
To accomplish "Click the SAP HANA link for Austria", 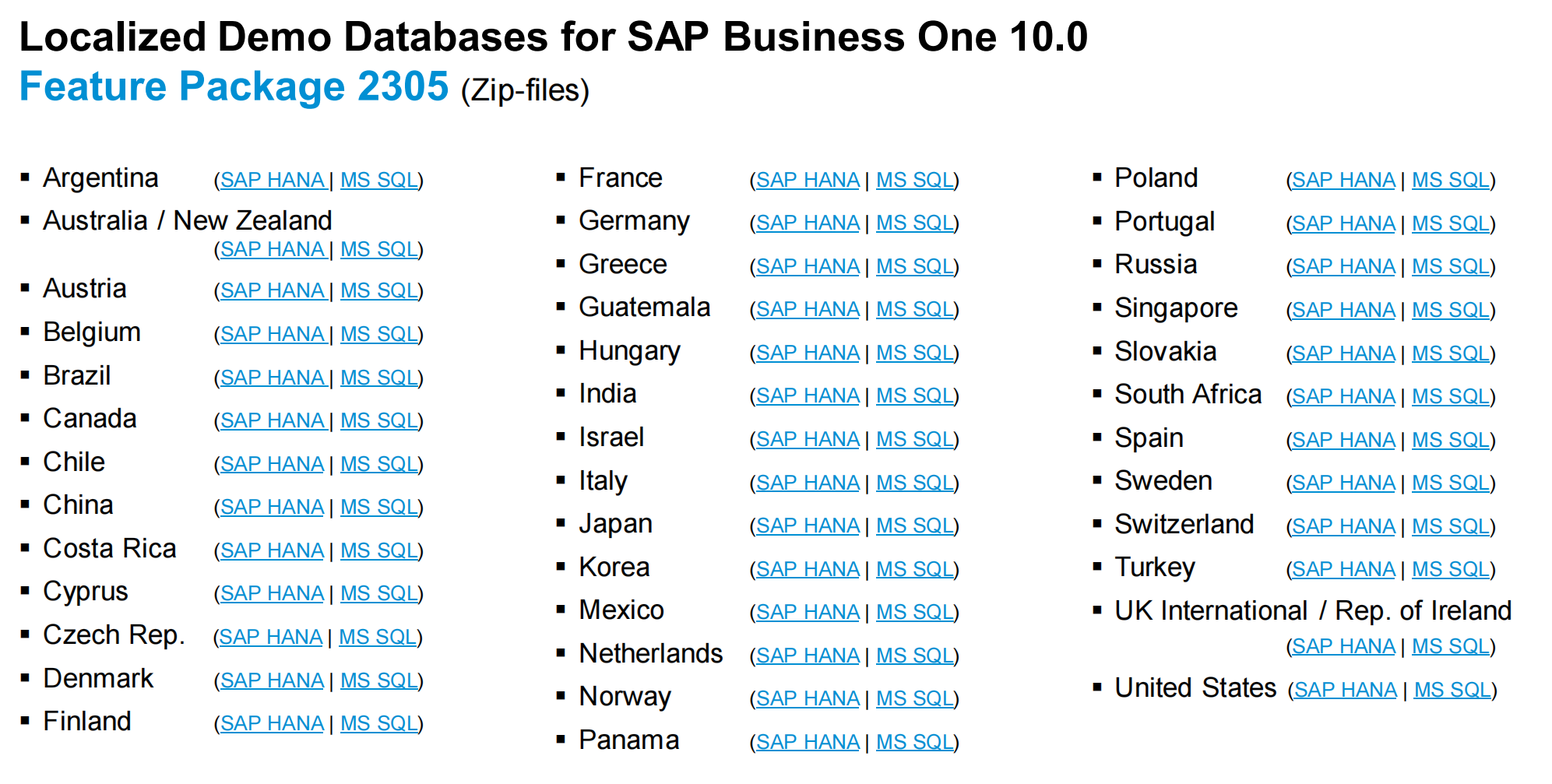I will point(273,291).
